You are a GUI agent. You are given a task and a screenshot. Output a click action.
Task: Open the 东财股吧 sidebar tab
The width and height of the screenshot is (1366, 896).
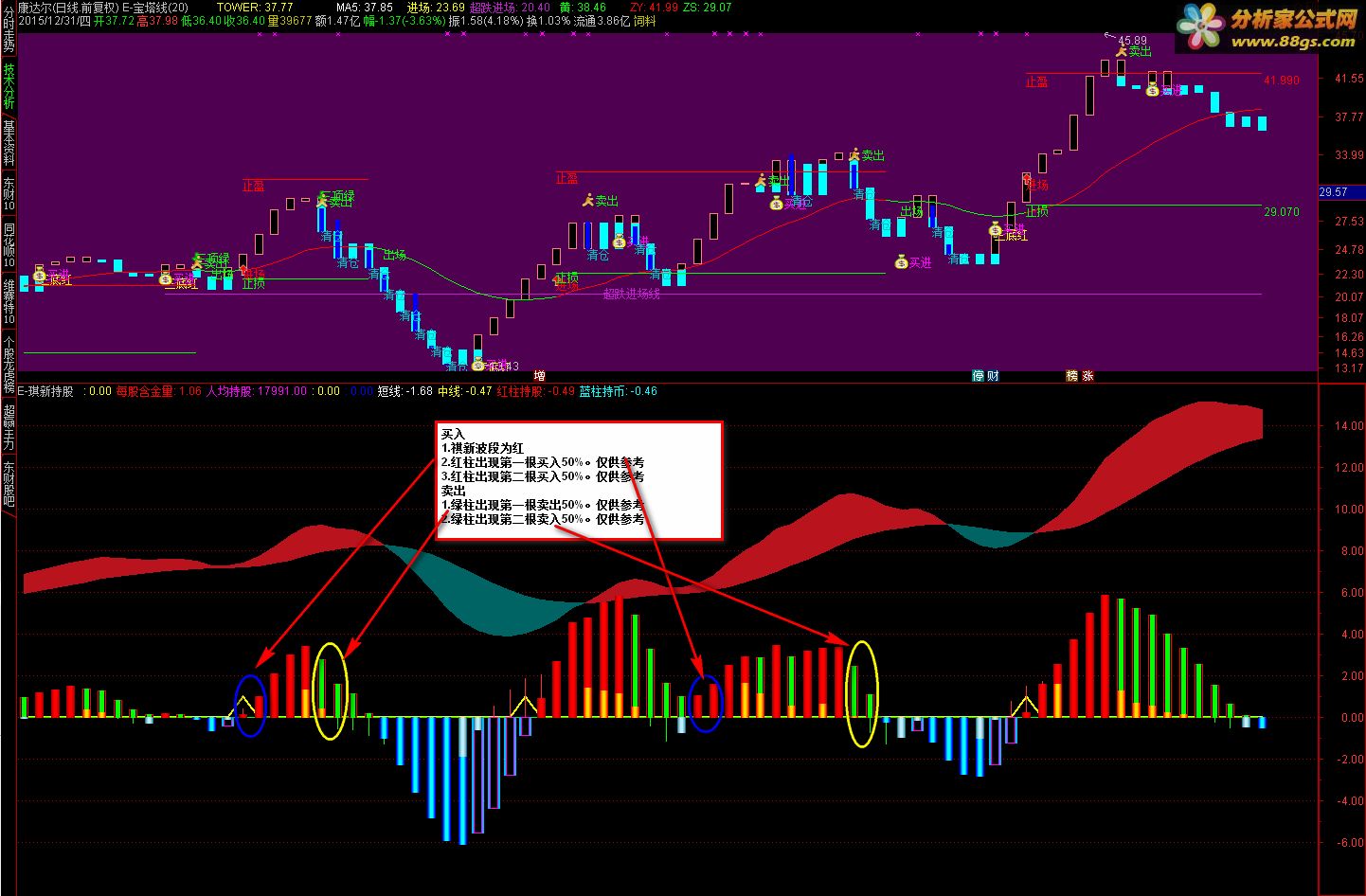pos(9,484)
